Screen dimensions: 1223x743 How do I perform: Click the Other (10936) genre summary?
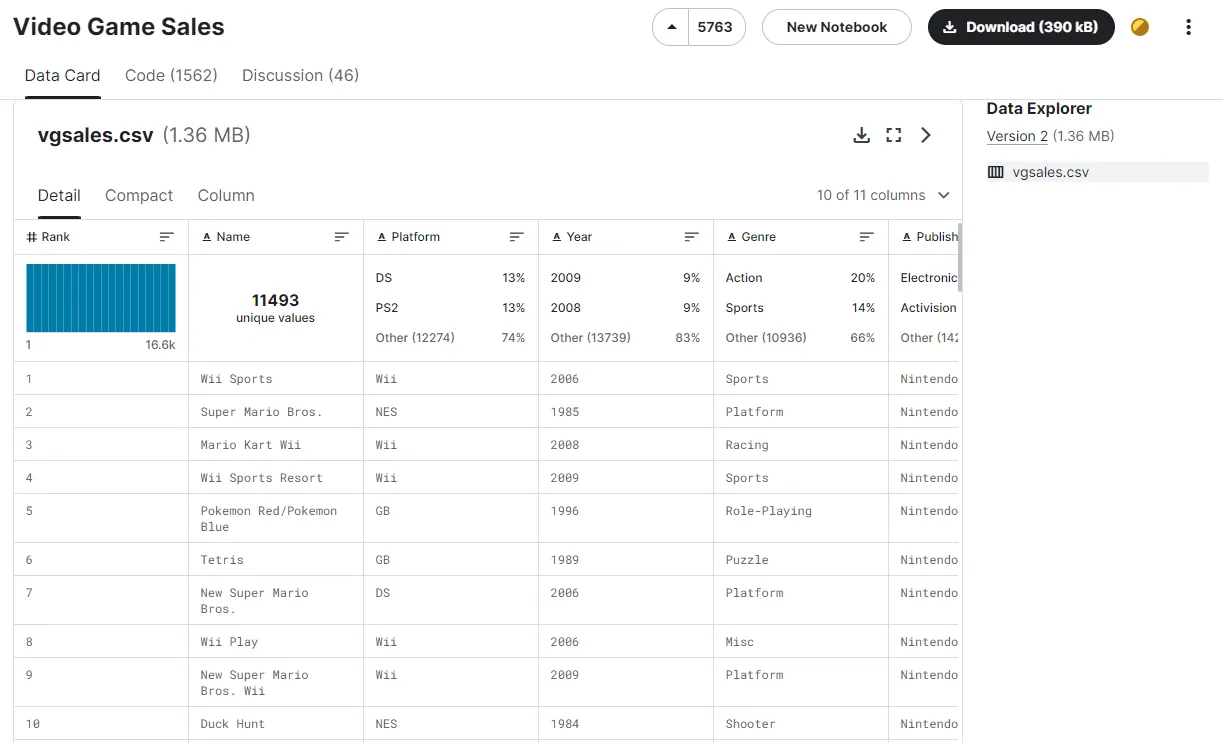(x=800, y=338)
